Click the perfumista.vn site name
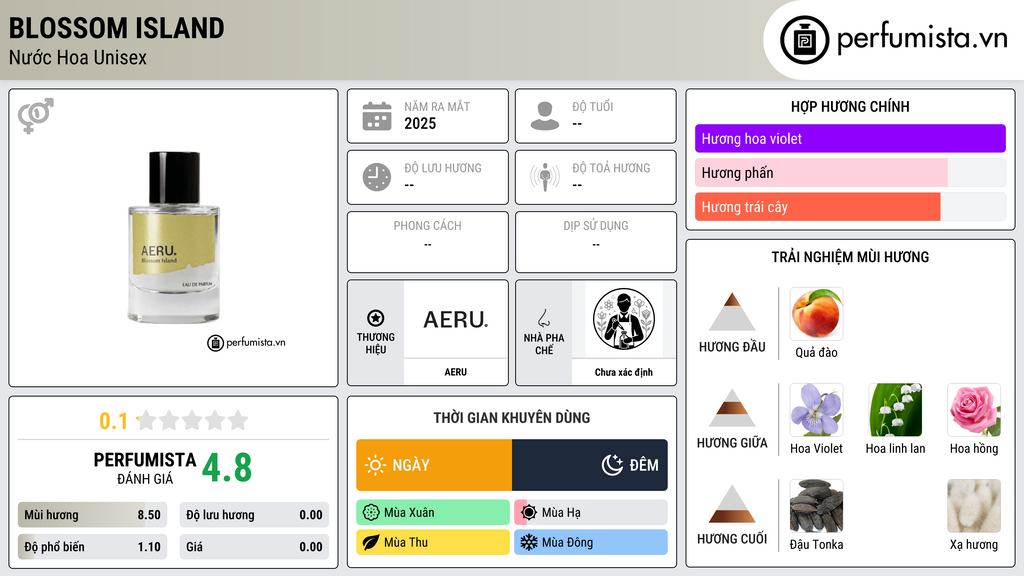The height and width of the screenshot is (576, 1024). pyautogui.click(x=922, y=38)
